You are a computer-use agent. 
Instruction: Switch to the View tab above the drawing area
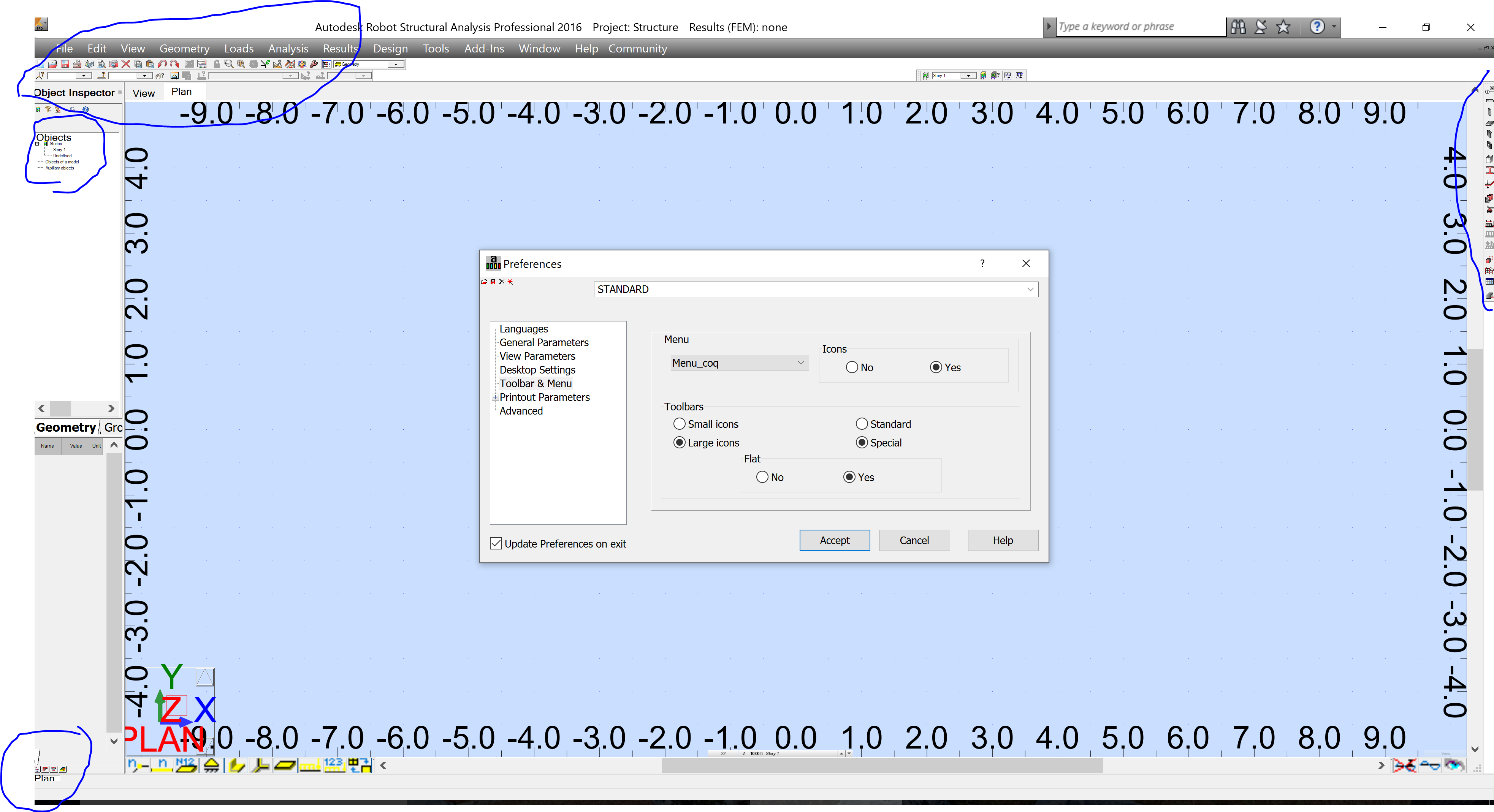point(143,92)
